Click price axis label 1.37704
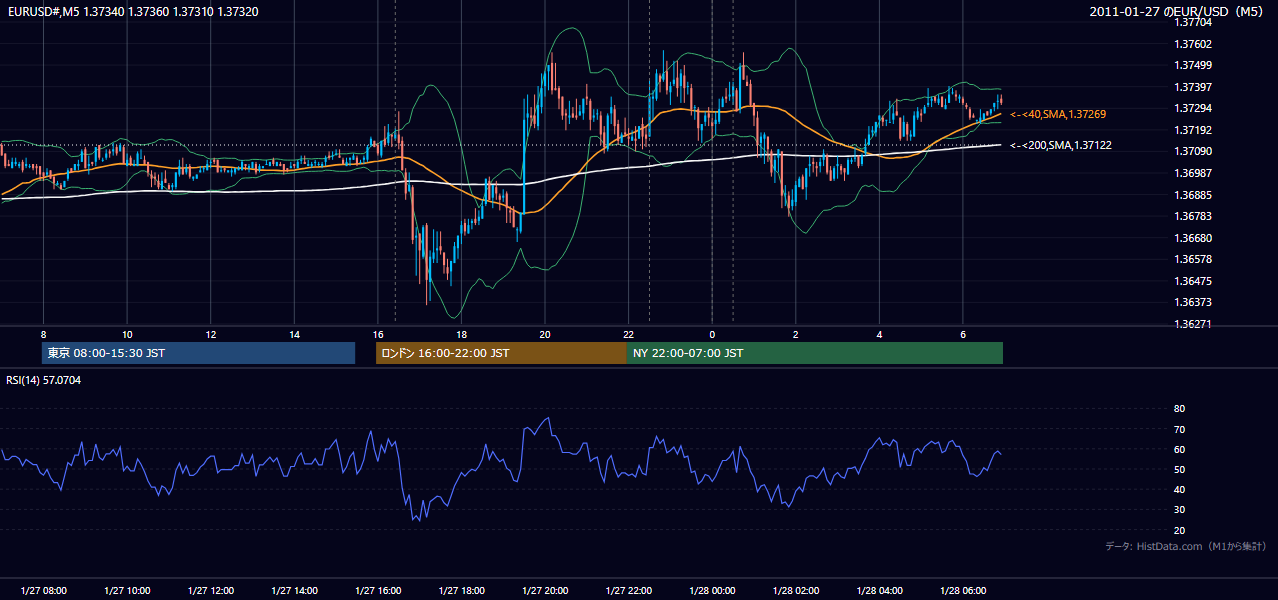 point(1194,23)
